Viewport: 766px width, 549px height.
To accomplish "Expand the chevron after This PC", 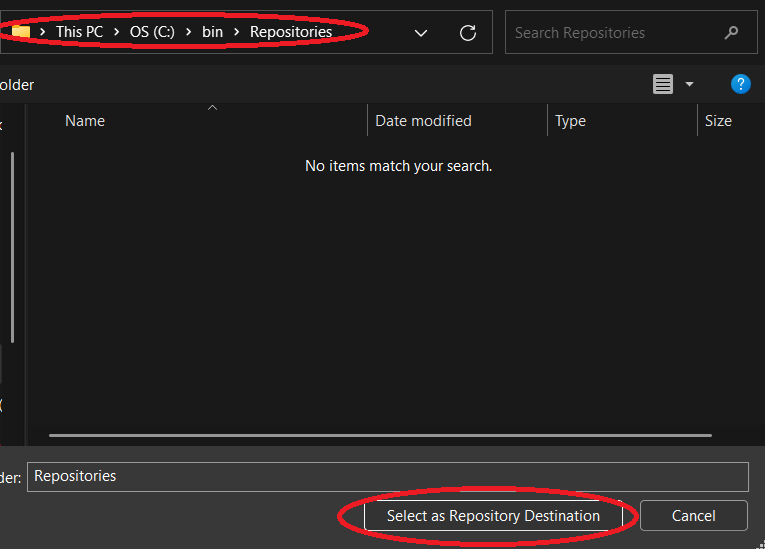I will coord(116,32).
